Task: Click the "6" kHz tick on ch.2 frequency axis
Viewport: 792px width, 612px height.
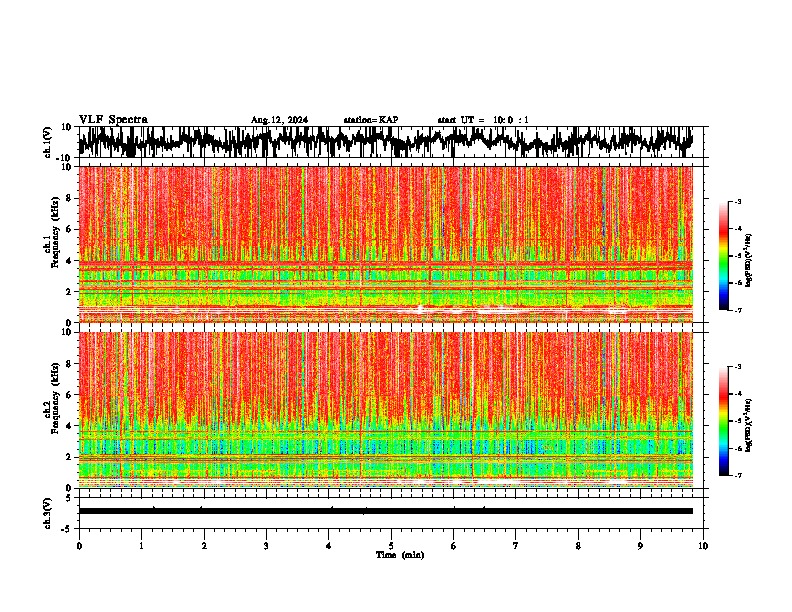Action: coord(69,395)
